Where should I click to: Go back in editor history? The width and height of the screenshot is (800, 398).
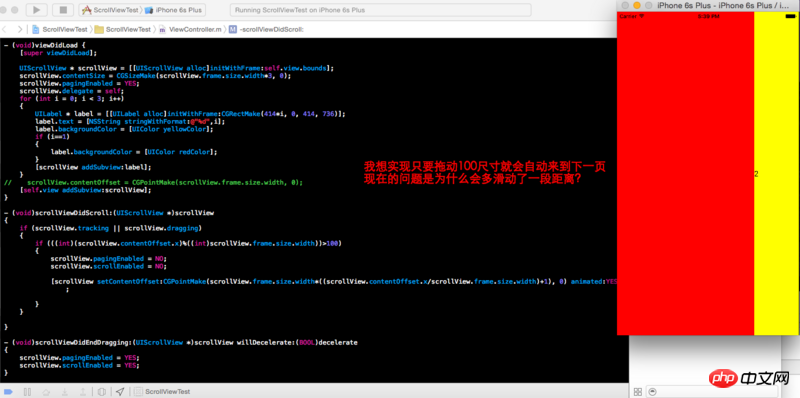coord(5,30)
